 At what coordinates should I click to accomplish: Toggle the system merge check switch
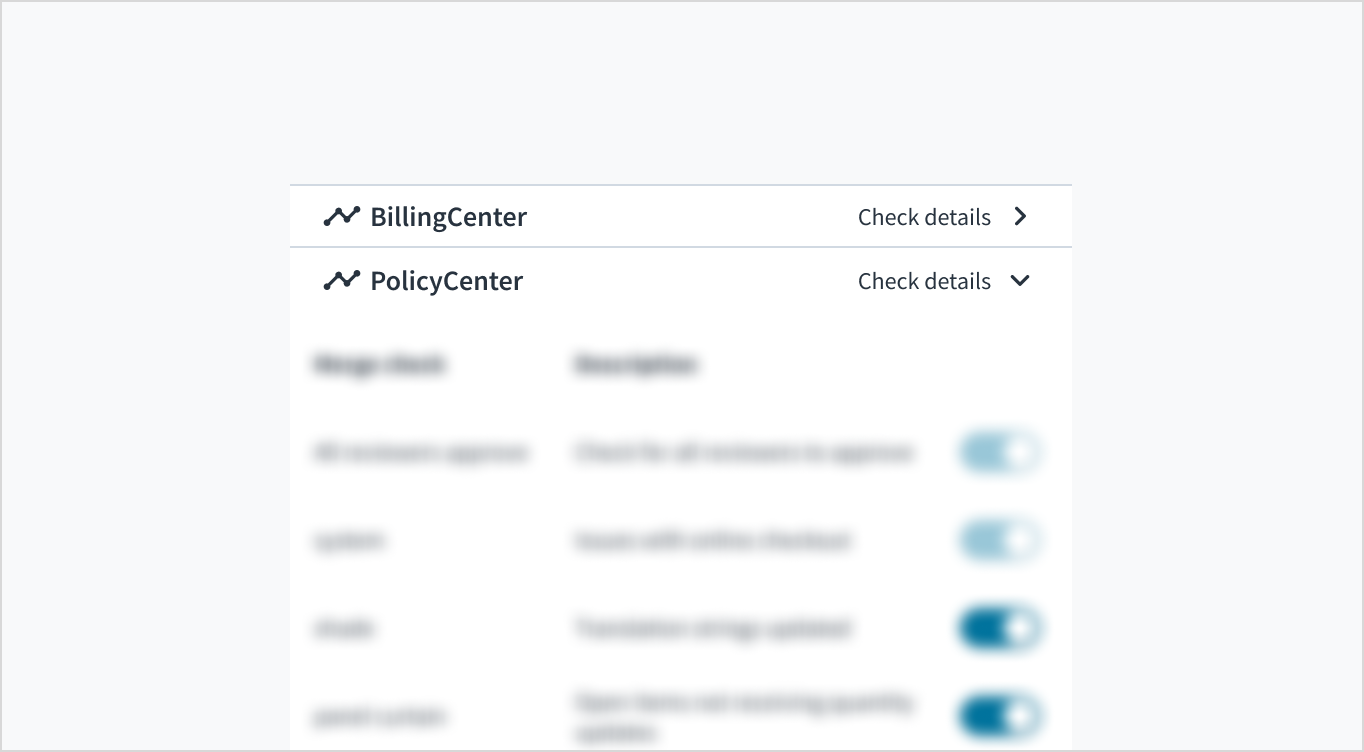pos(999,541)
